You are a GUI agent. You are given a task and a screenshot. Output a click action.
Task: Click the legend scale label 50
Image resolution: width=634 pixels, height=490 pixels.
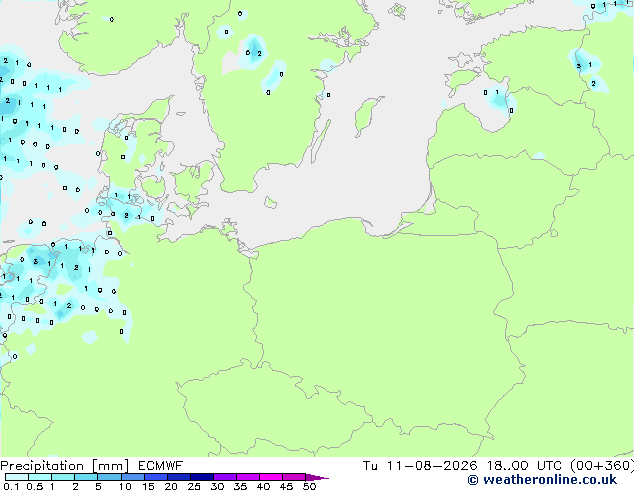click(x=310, y=486)
